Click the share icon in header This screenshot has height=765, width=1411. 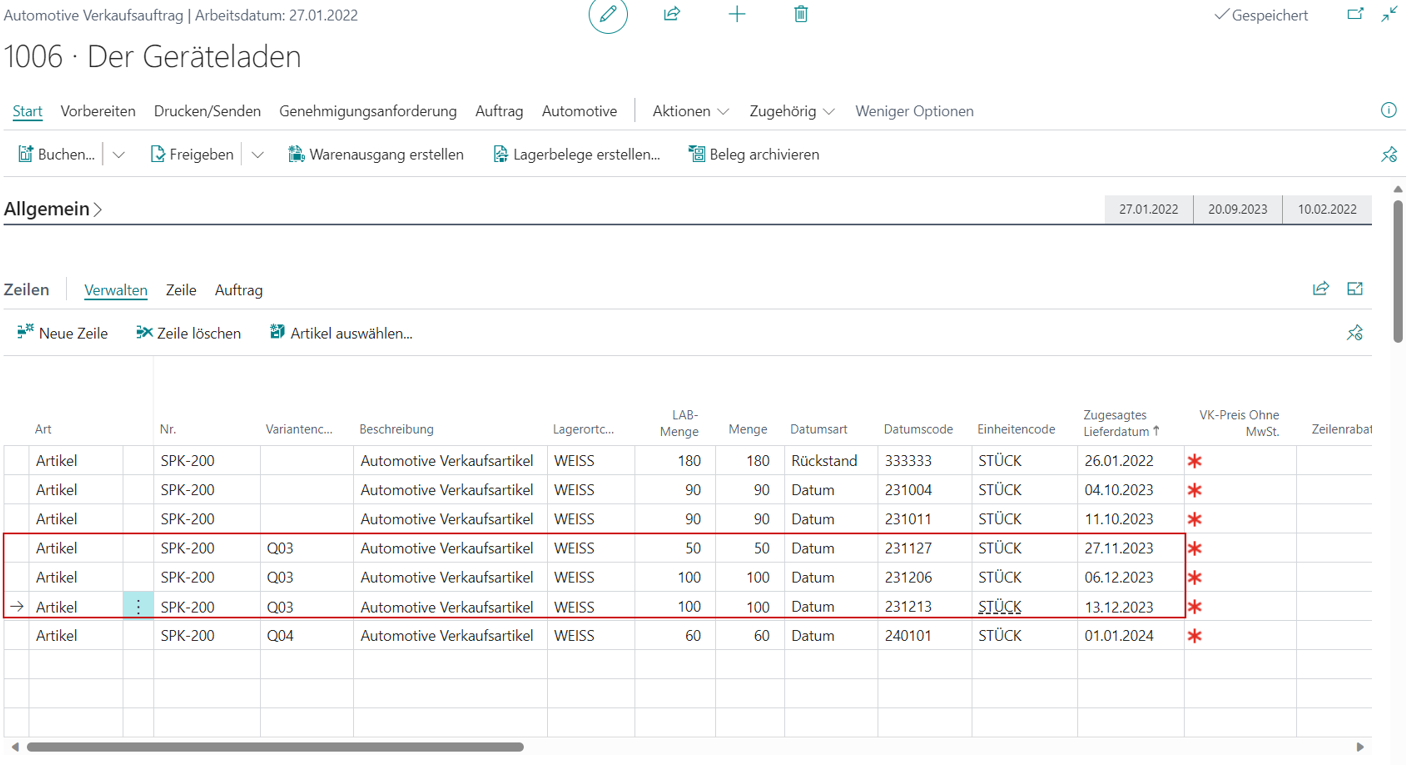coord(672,15)
